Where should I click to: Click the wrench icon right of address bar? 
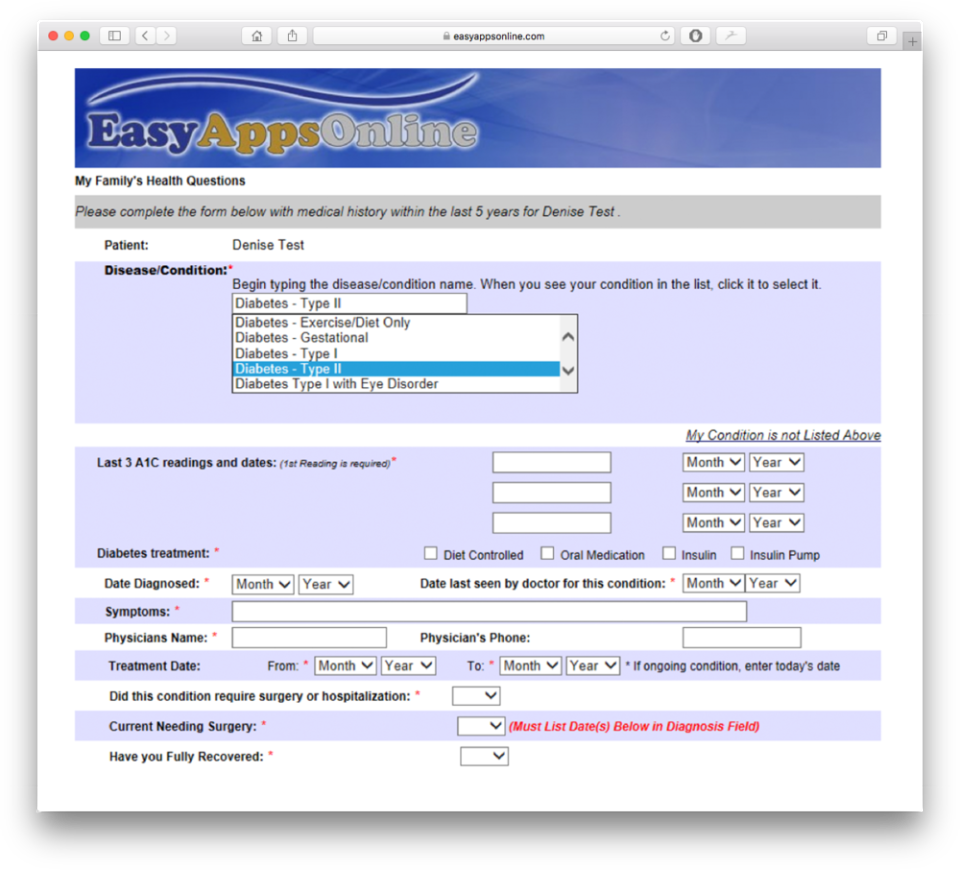(731, 35)
